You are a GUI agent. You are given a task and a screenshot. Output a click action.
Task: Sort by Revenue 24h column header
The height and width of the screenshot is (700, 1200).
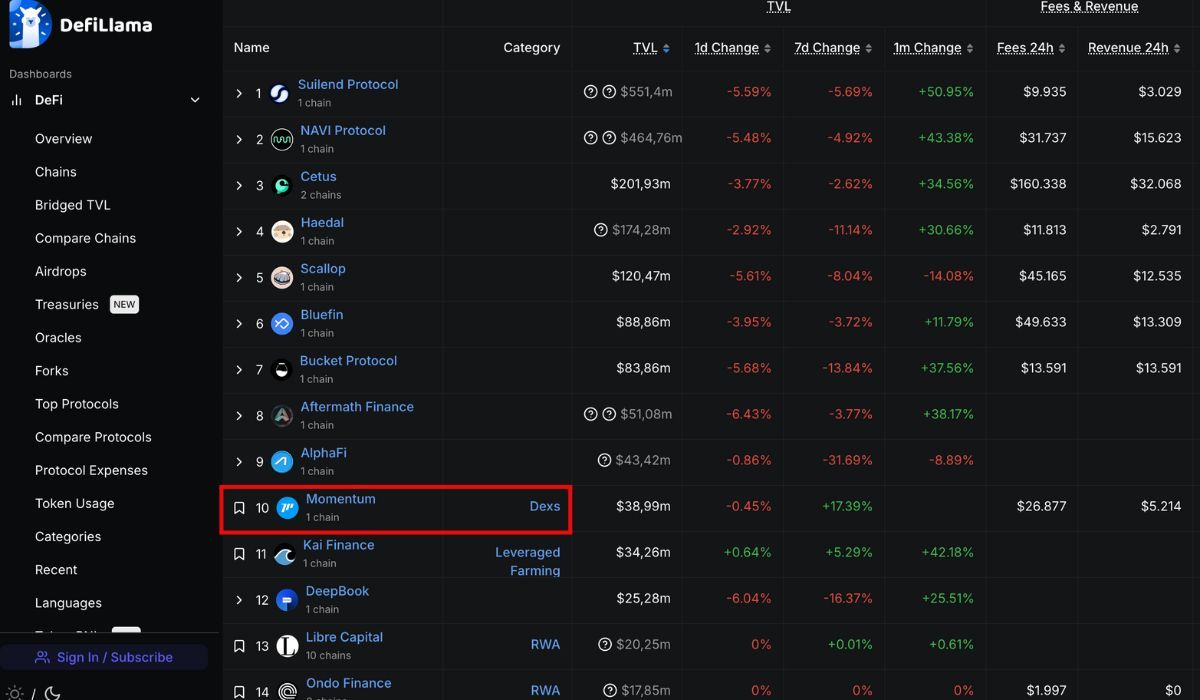(1134, 48)
